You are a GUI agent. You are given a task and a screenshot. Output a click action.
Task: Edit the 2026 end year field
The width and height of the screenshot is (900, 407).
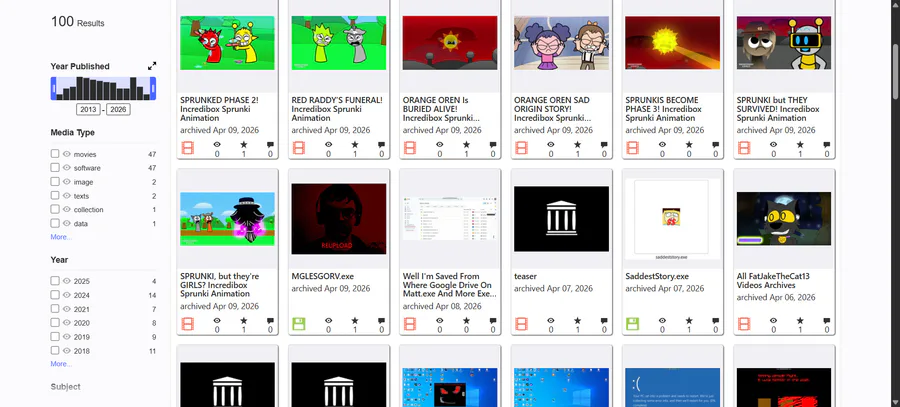[x=118, y=110]
